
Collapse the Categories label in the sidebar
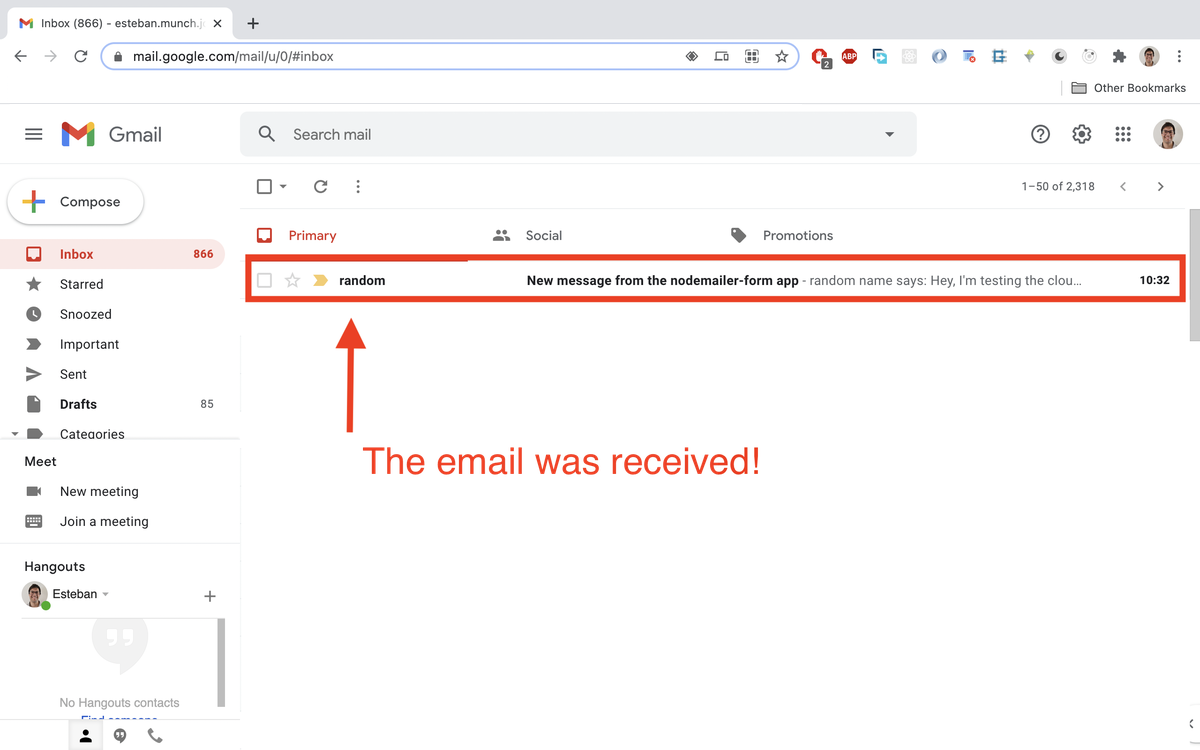click(x=15, y=434)
